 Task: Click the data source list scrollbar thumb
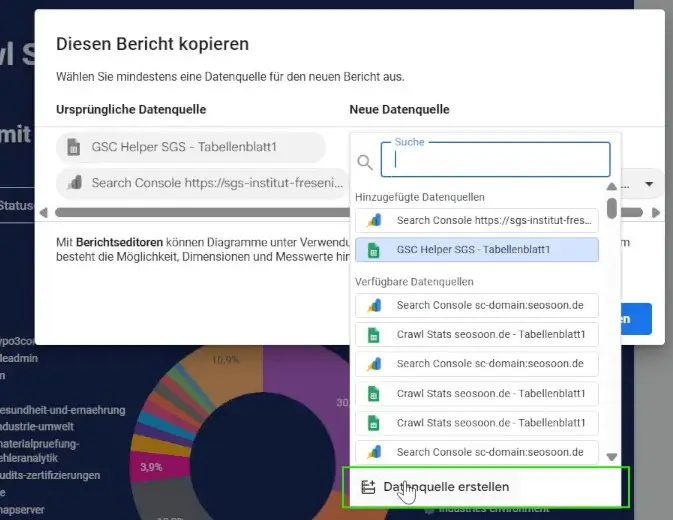tap(612, 208)
